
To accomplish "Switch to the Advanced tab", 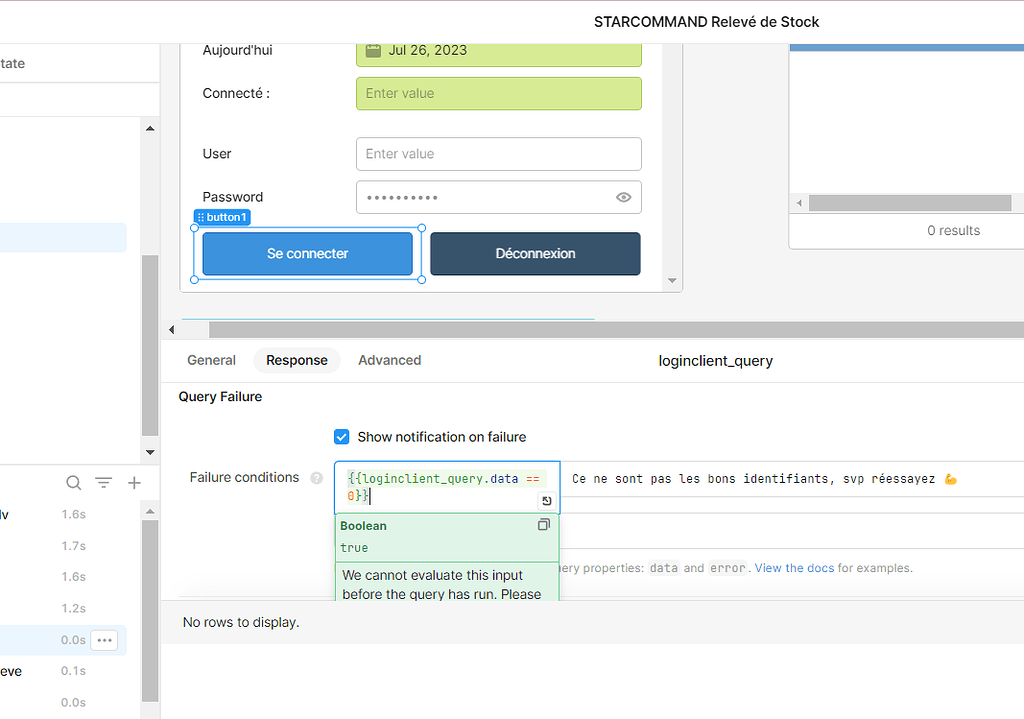I will tap(389, 360).
